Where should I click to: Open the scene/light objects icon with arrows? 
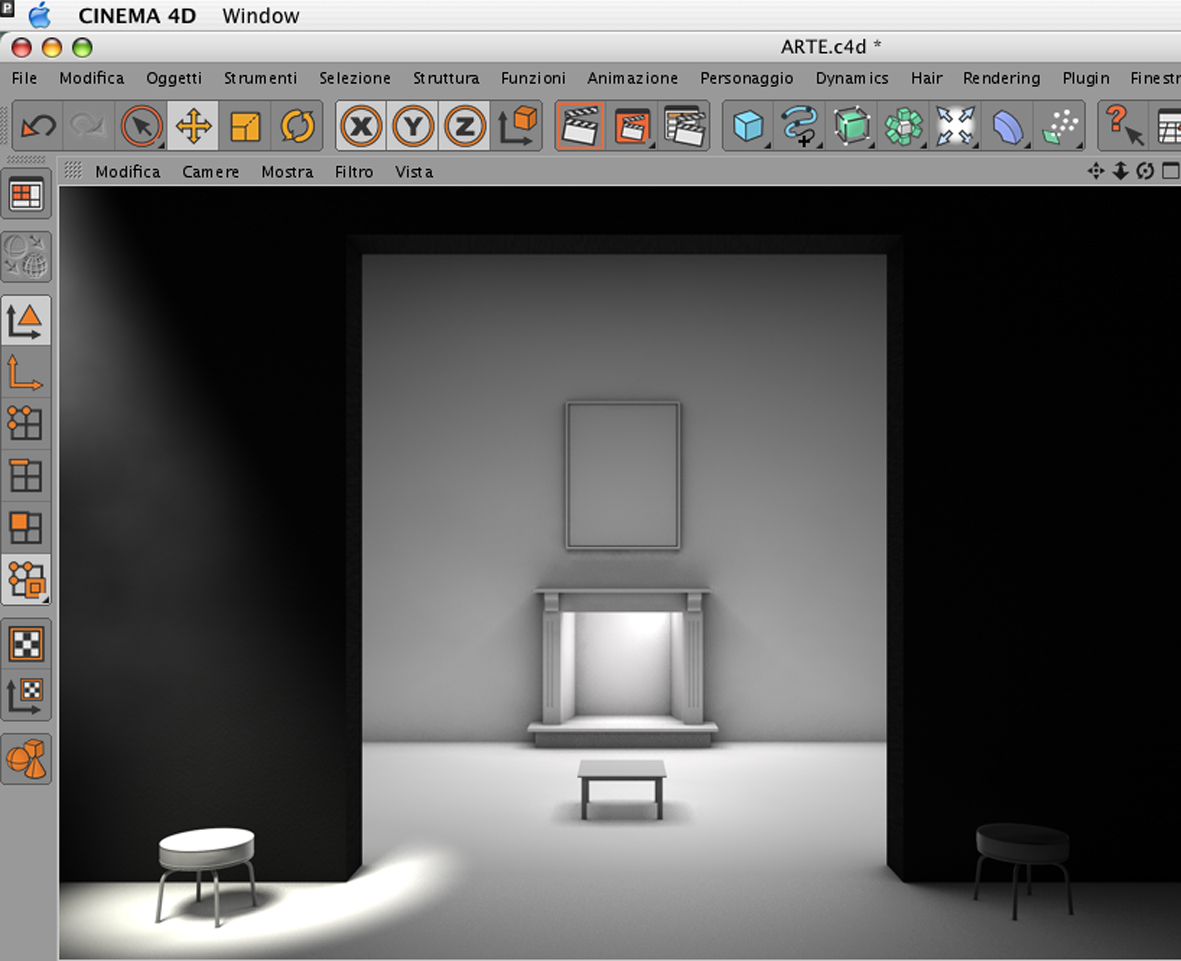(x=955, y=126)
